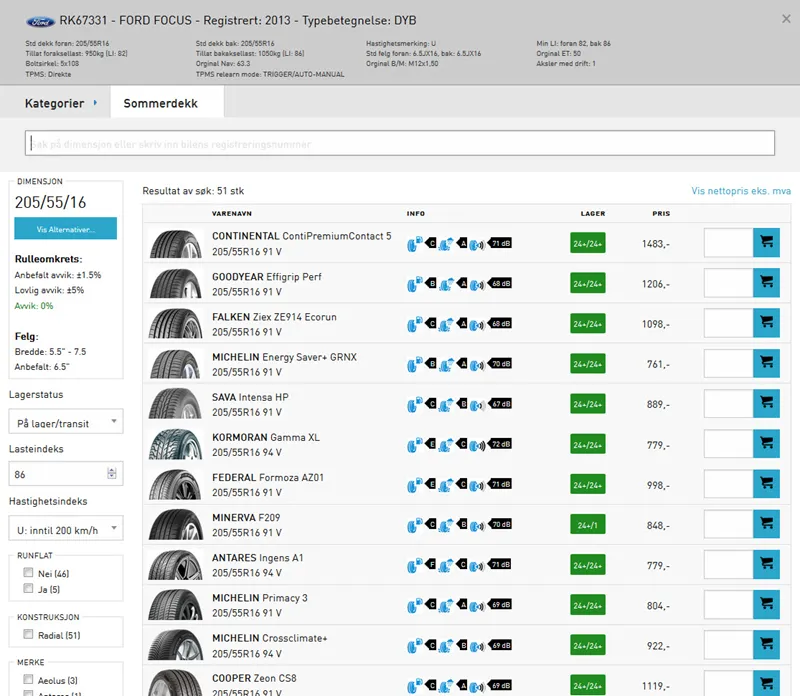Open Kormoran Gamma XL tire thumbnail
800x696 pixels.
point(175,444)
